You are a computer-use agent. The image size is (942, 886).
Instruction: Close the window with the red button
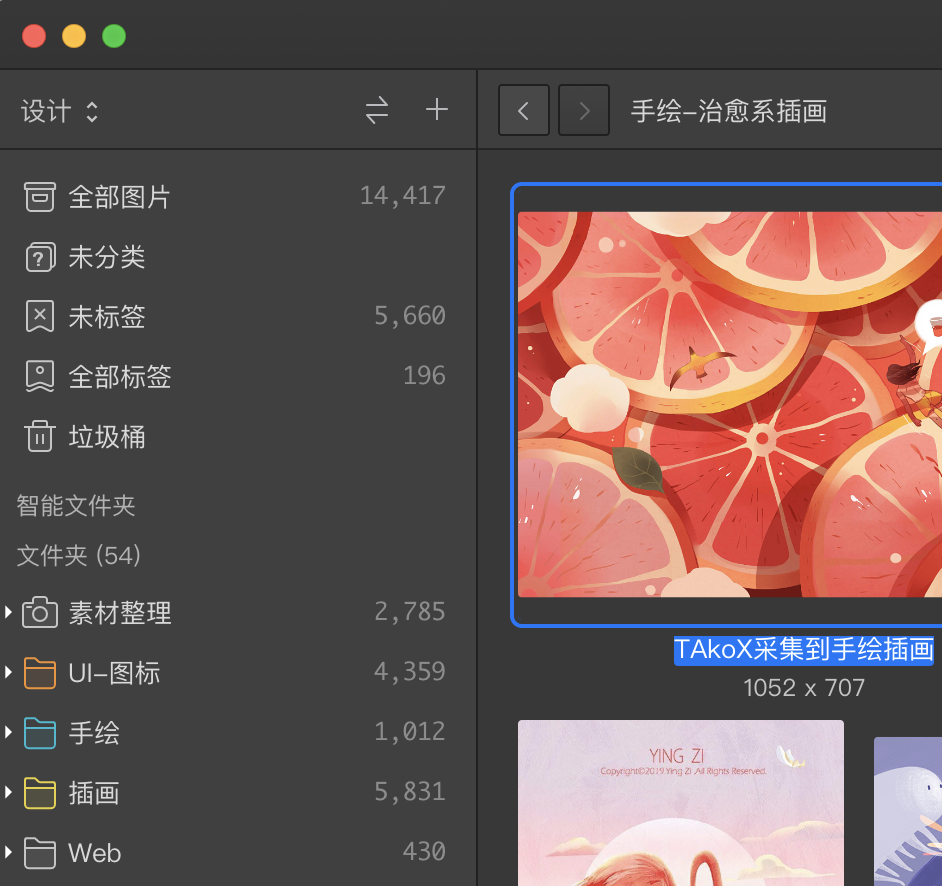coord(34,36)
